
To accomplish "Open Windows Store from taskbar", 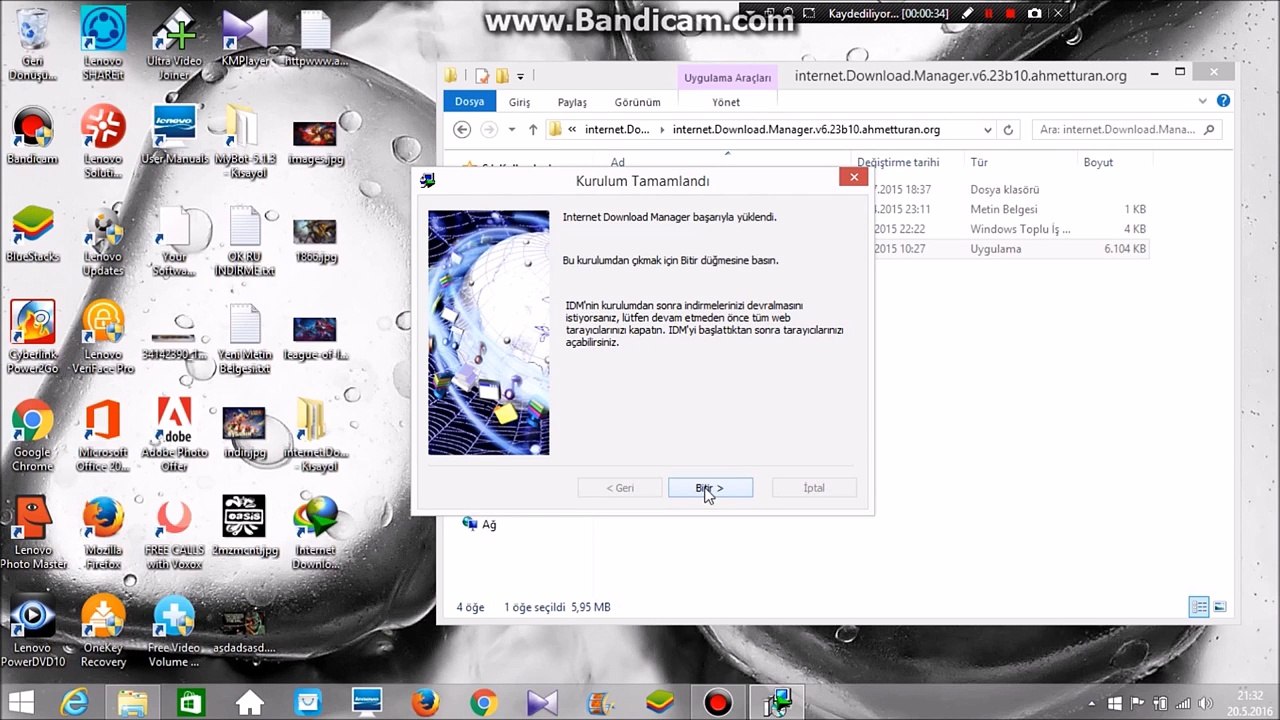I will [x=191, y=703].
